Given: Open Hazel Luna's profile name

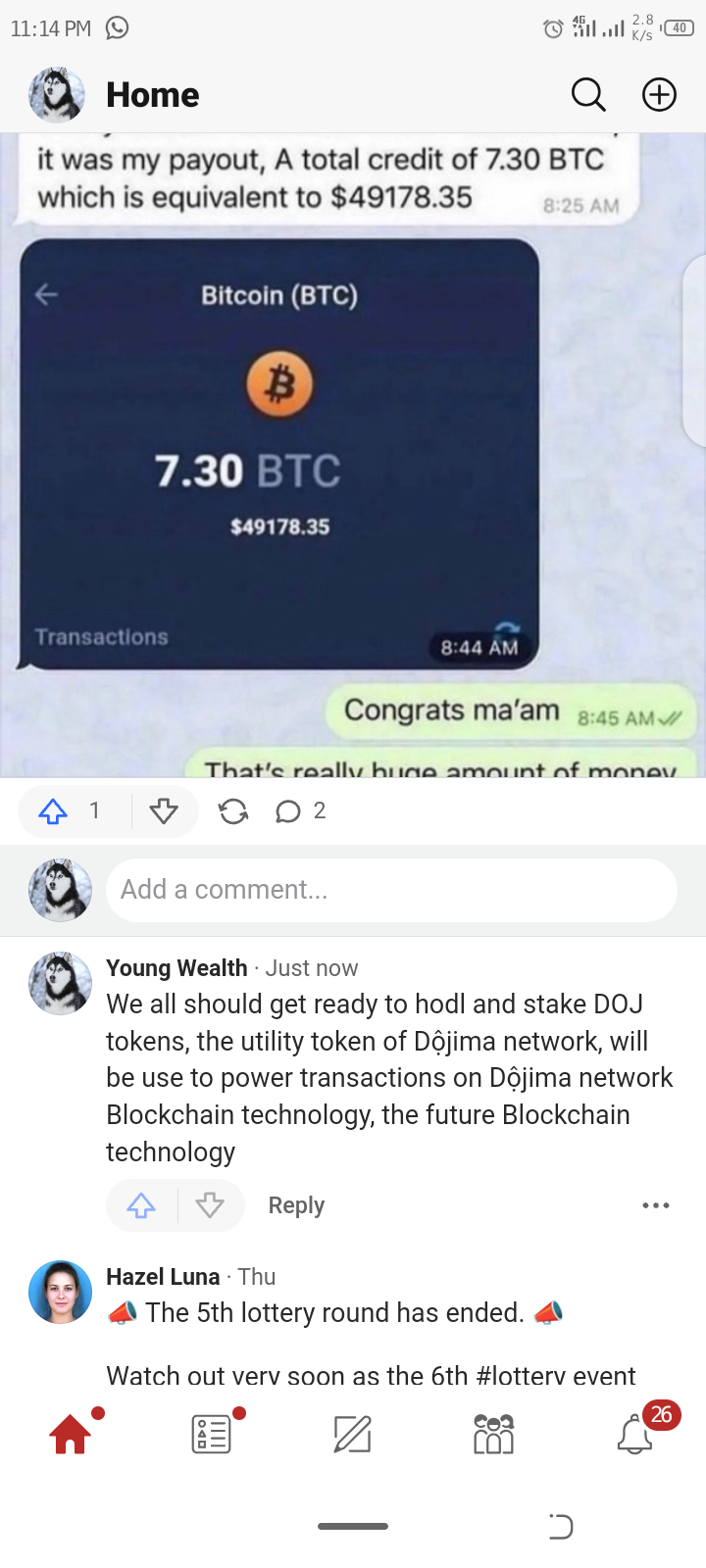Looking at the screenshot, I should pyautogui.click(x=163, y=1277).
